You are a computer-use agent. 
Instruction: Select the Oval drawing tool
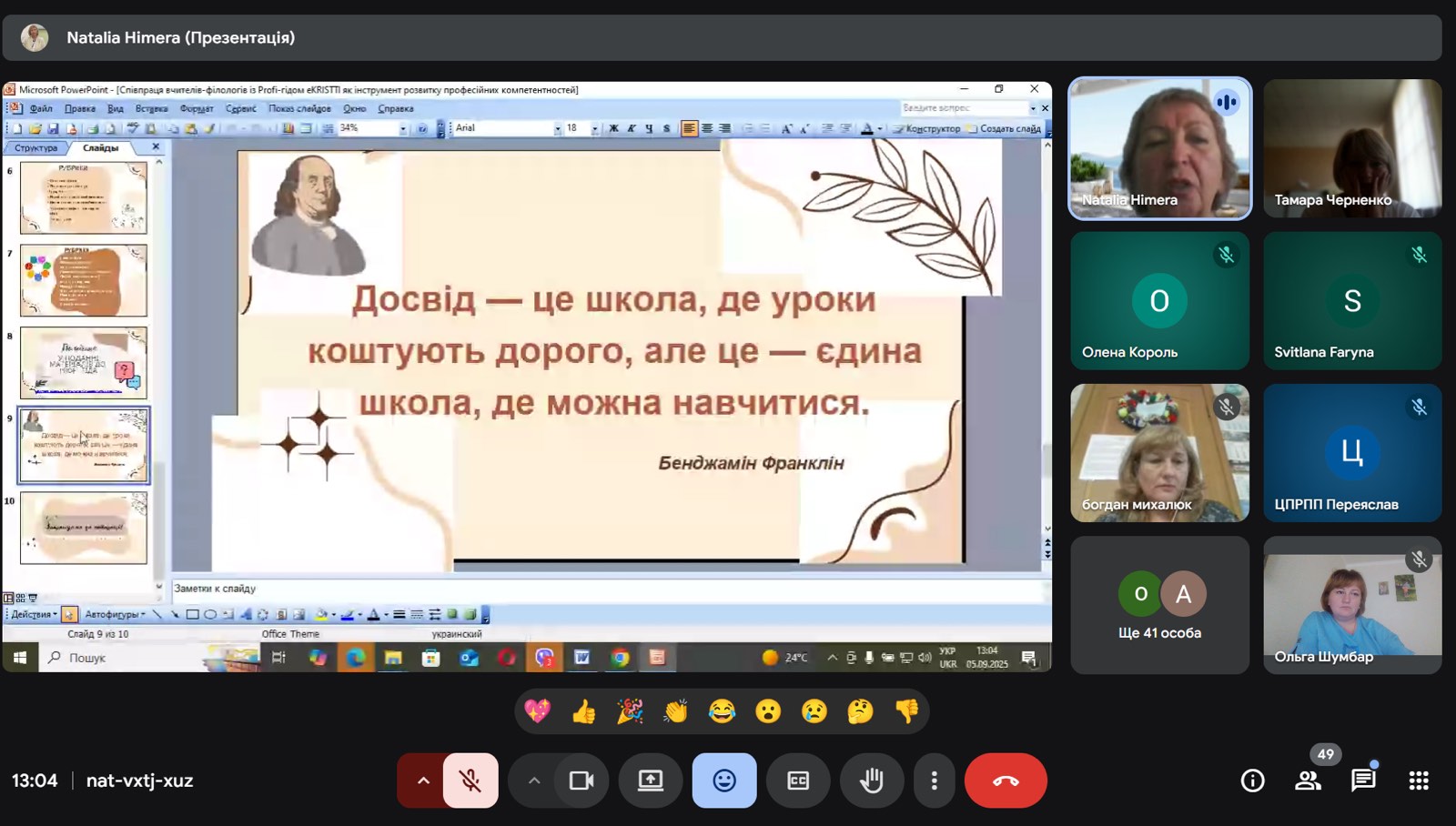210,615
